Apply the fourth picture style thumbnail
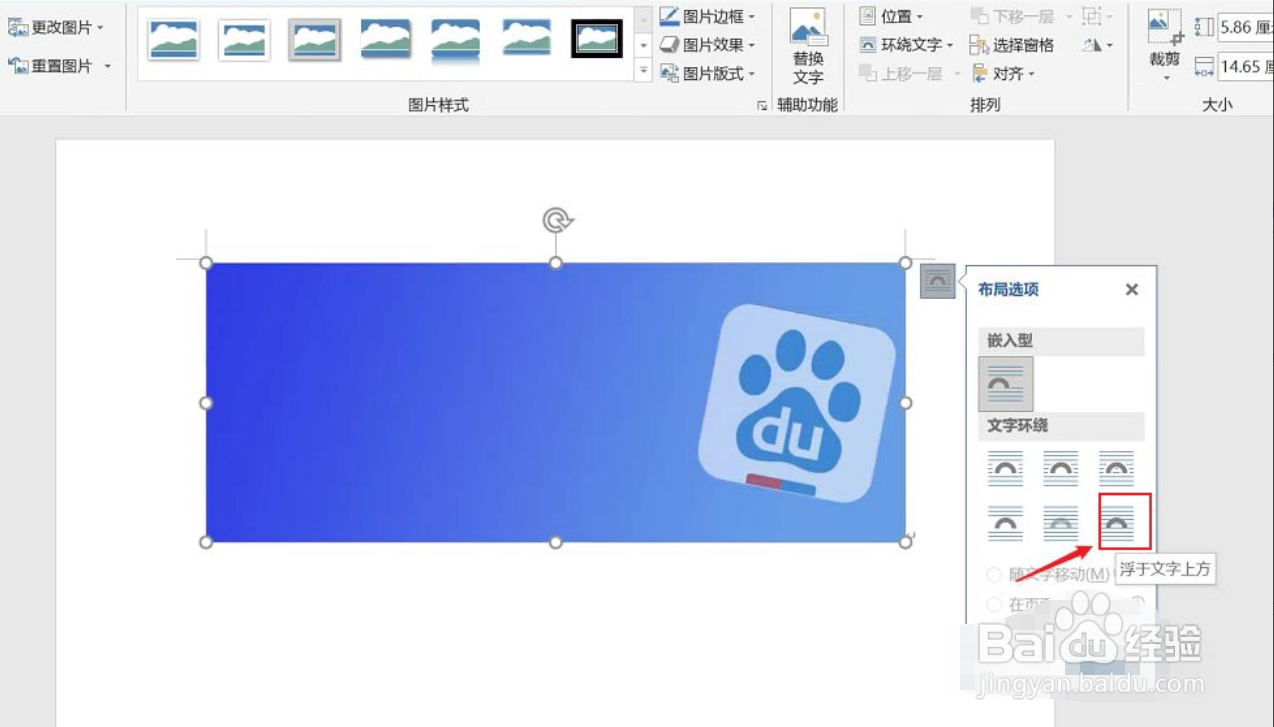 385,39
